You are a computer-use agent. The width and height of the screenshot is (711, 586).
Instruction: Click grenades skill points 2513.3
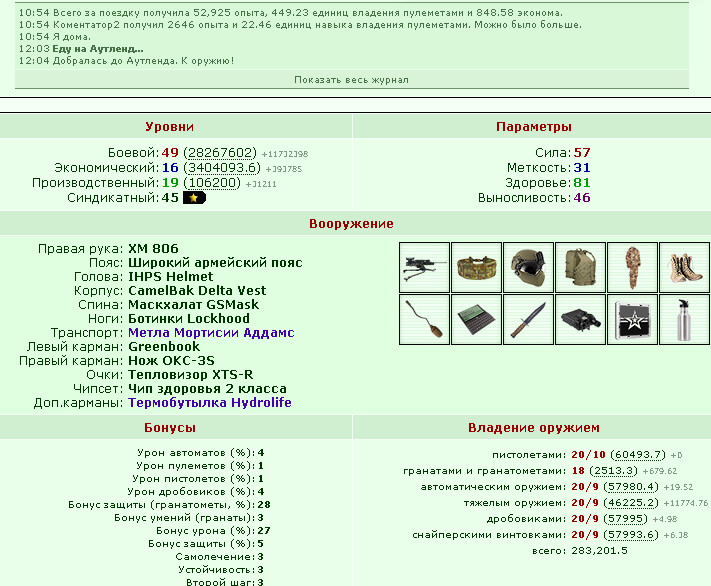613,471
